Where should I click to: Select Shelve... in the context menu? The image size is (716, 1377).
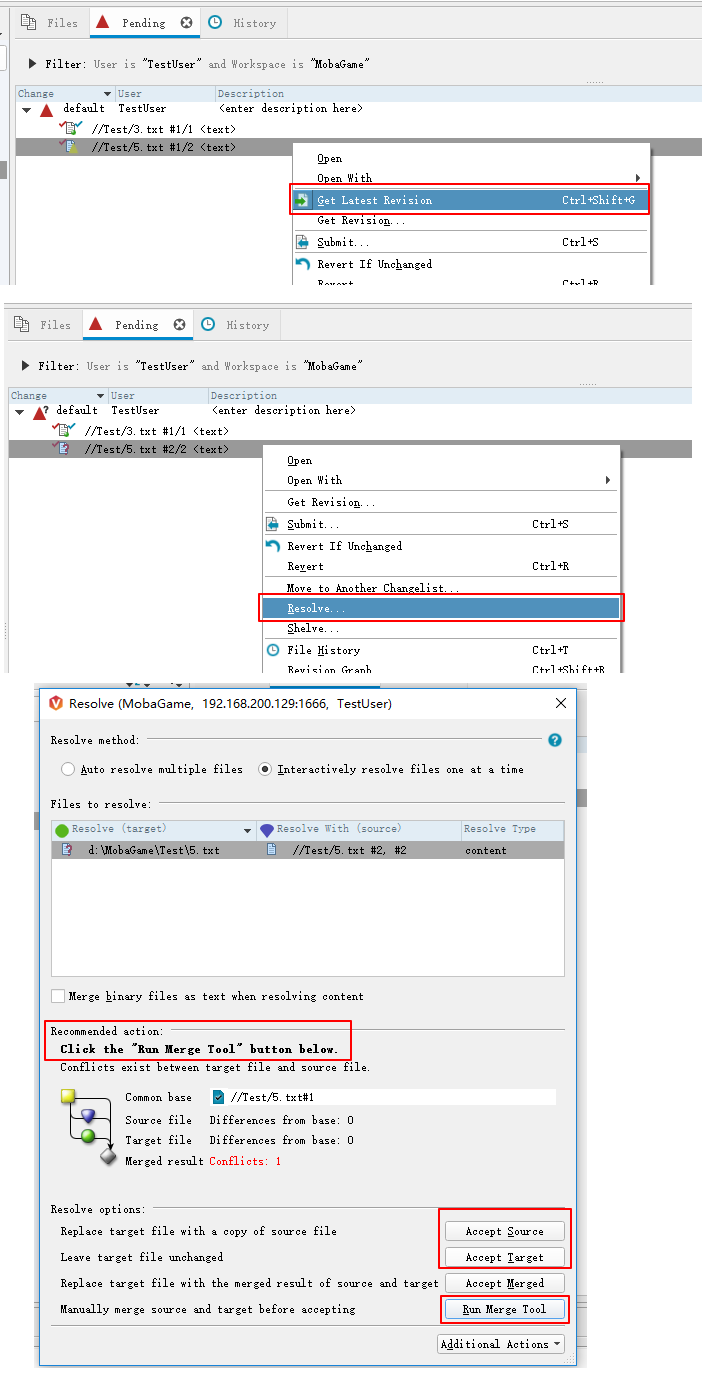coord(313,628)
